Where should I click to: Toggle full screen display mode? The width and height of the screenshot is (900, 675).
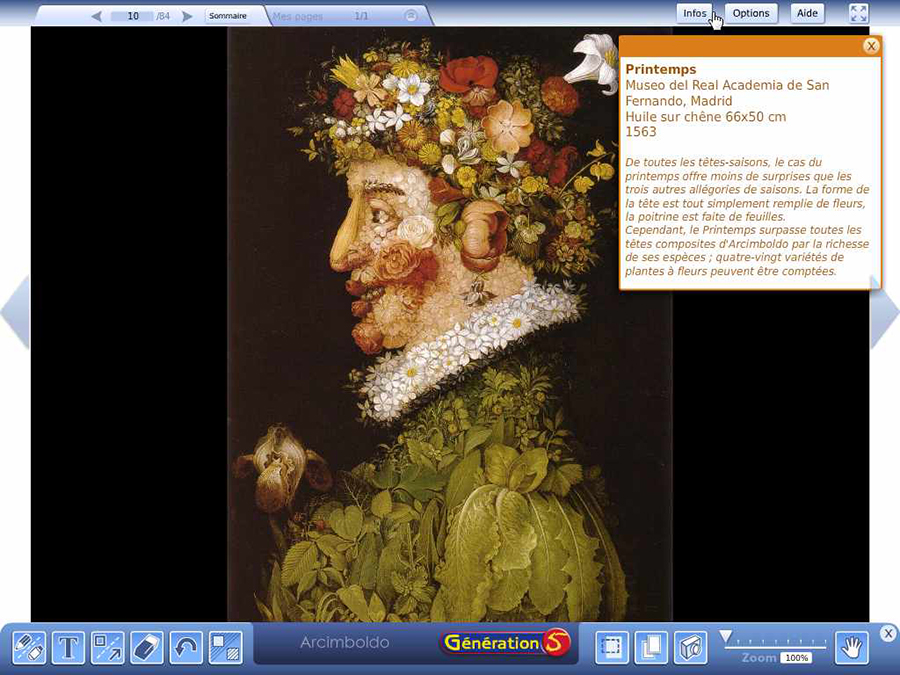click(858, 13)
